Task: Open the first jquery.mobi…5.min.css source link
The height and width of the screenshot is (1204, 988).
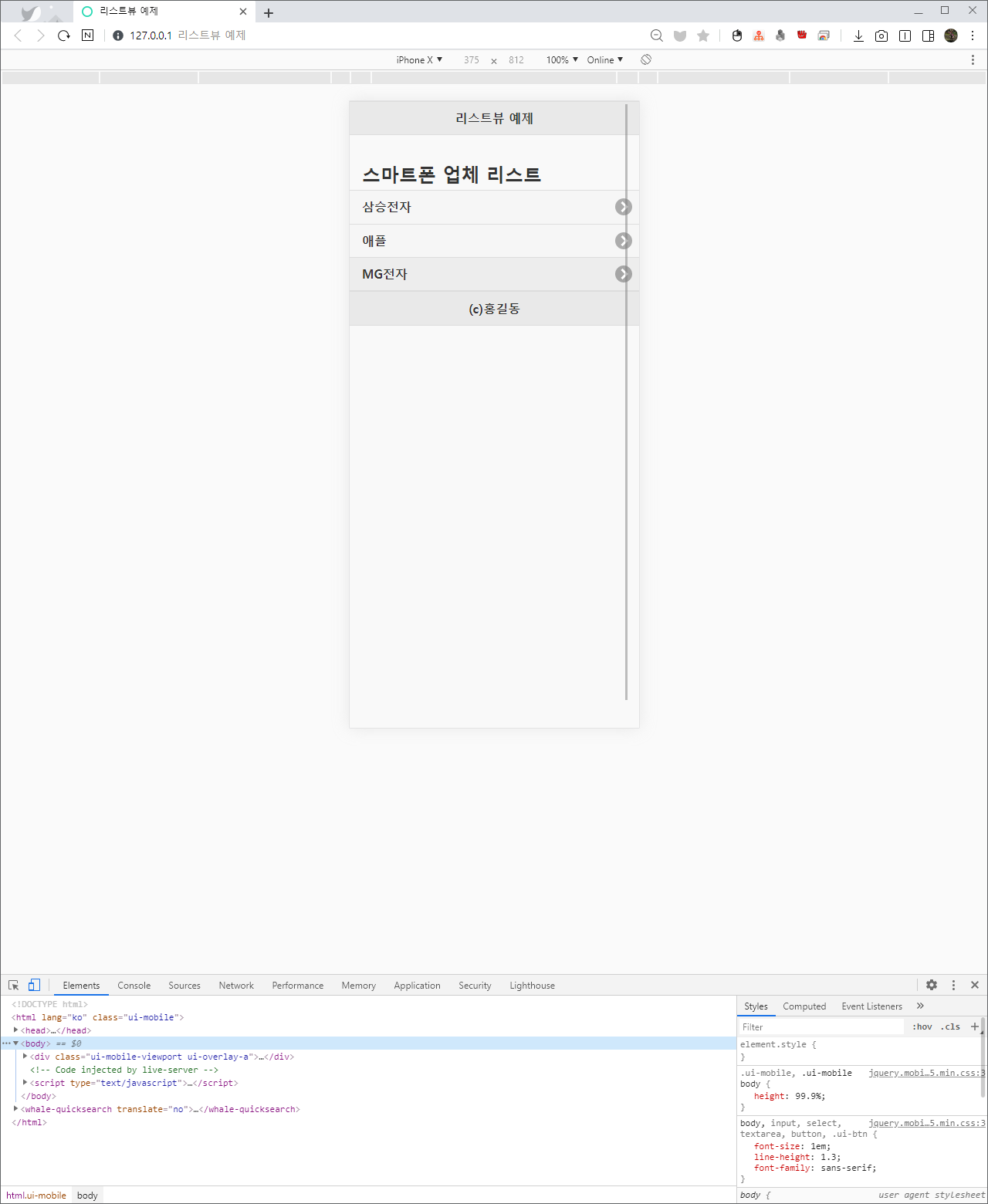Action: [926, 1073]
